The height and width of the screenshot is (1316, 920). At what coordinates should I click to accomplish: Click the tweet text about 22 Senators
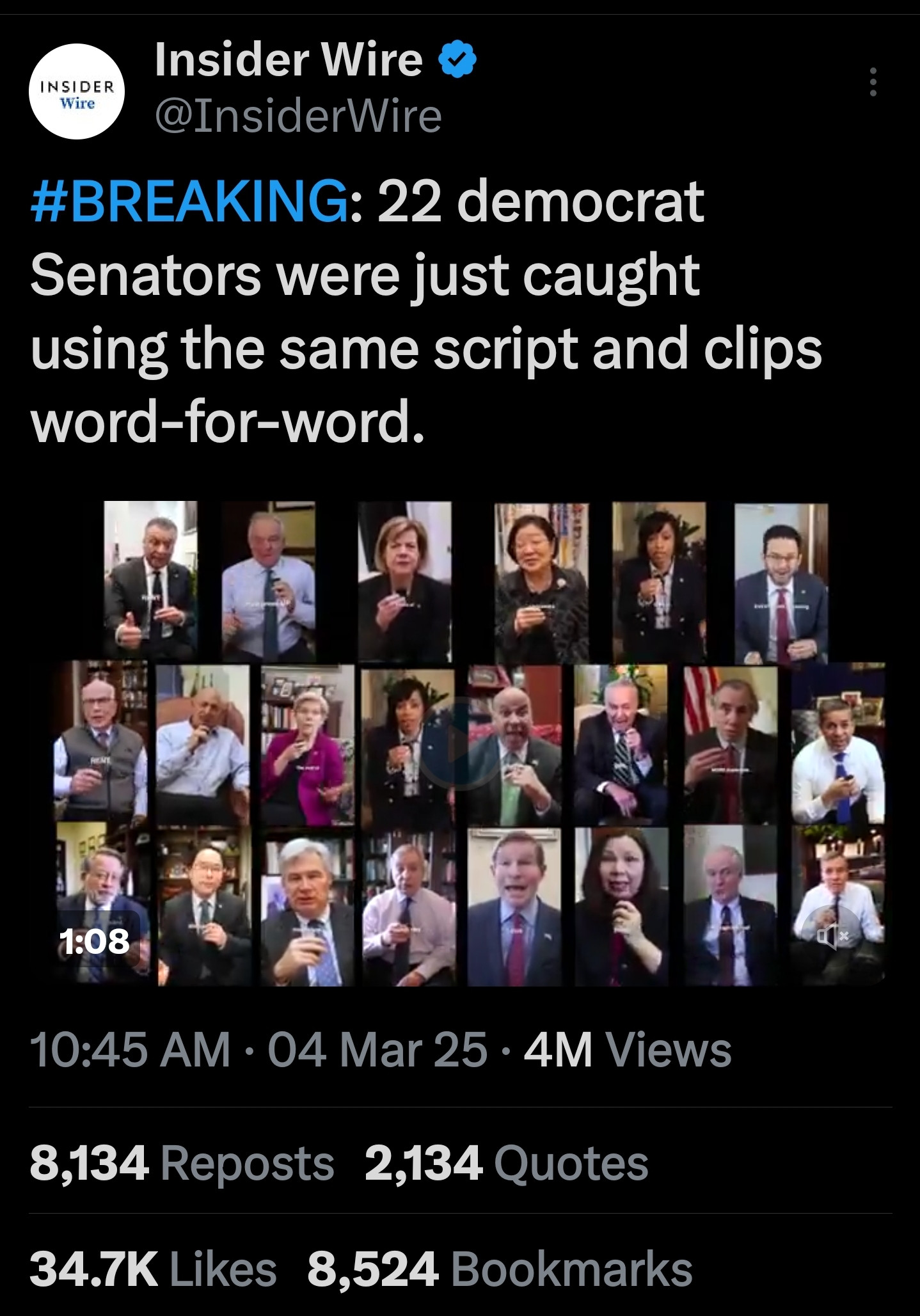[425, 313]
